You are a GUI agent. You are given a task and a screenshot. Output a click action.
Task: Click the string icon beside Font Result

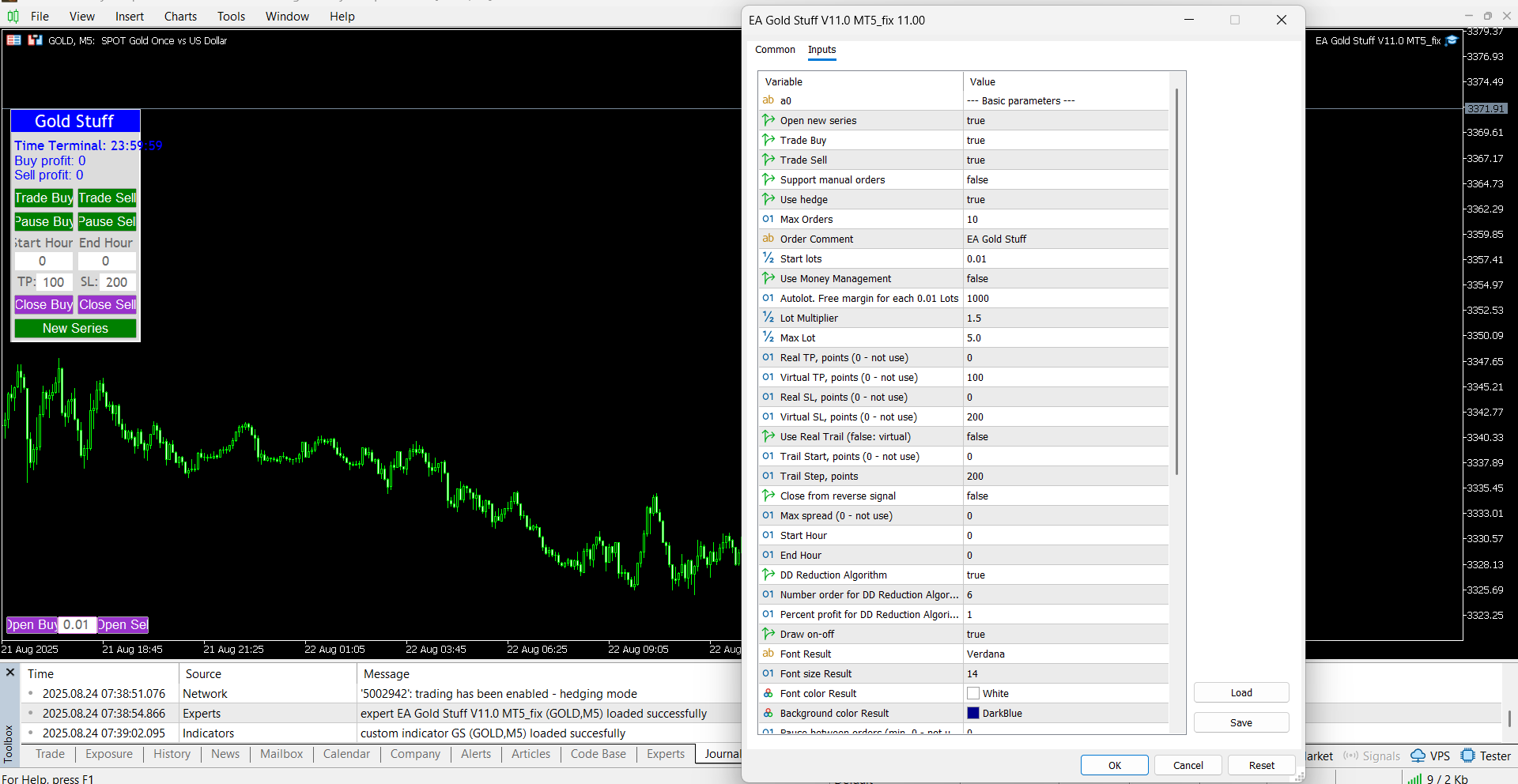[768, 654]
